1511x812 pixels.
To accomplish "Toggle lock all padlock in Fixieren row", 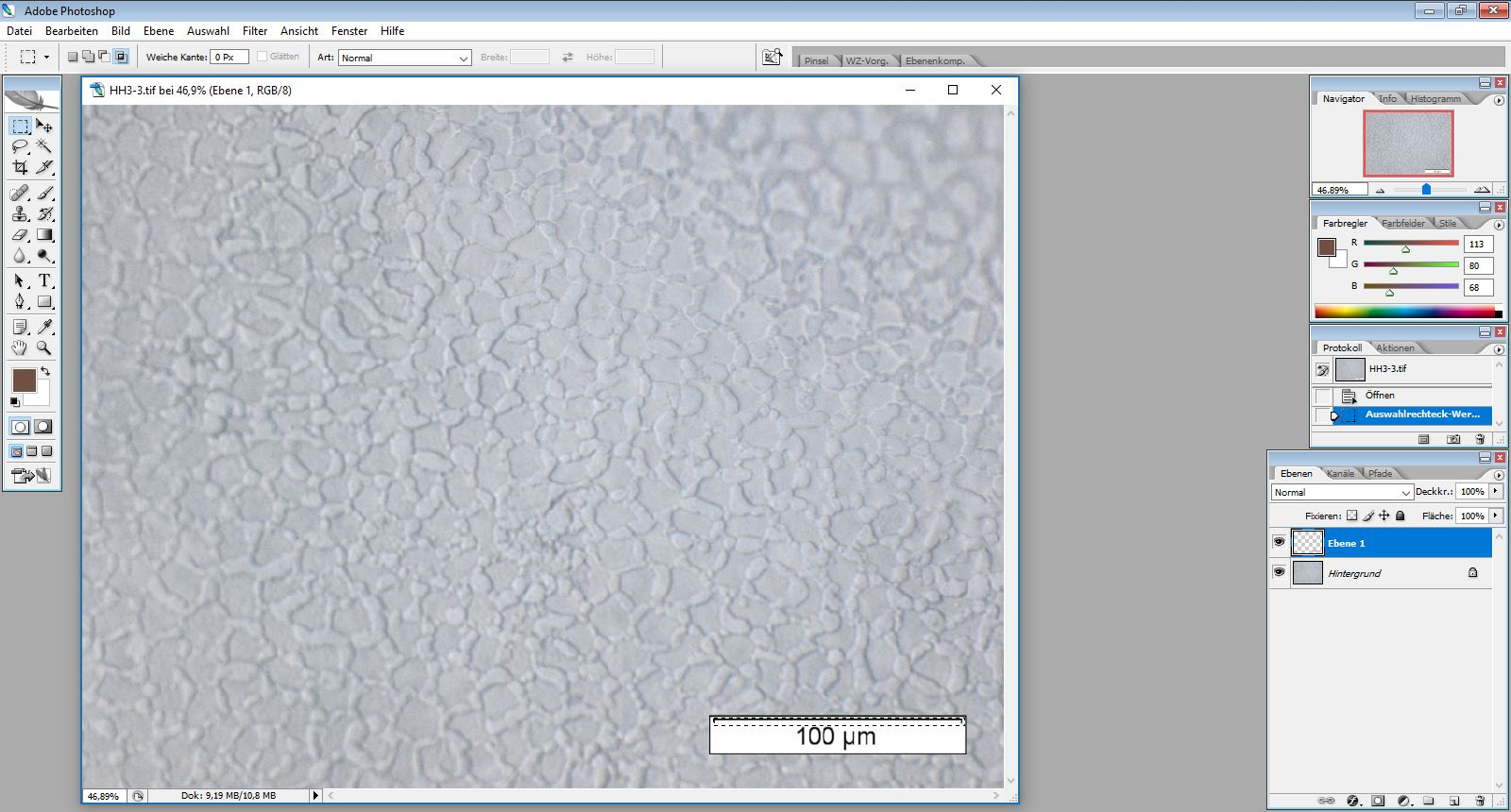I will pyautogui.click(x=1401, y=516).
